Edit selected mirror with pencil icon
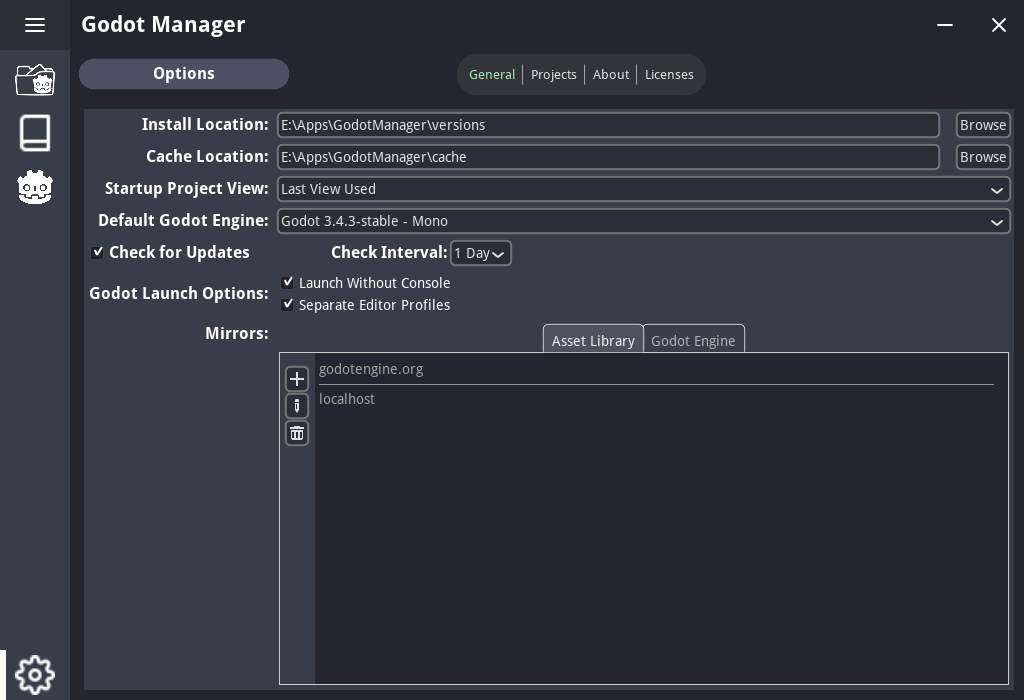Screen dimensions: 1024x700 coord(297,406)
